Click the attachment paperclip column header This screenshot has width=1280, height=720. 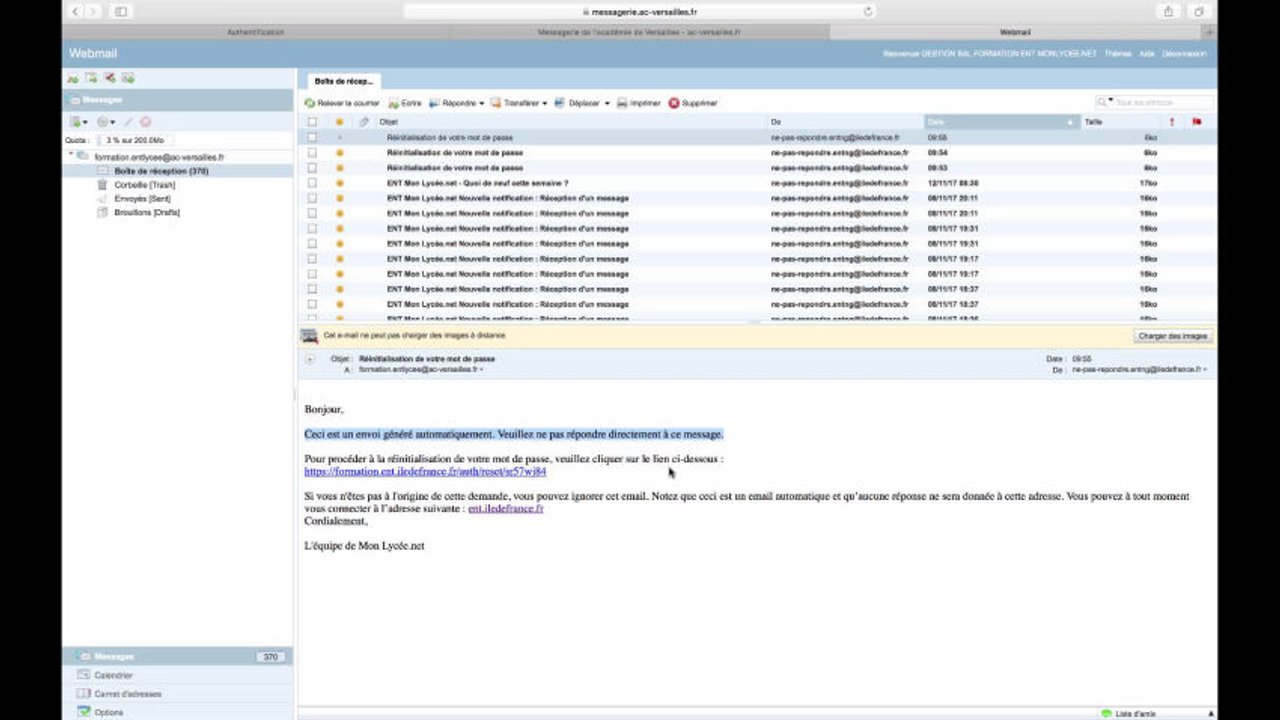tap(364, 122)
